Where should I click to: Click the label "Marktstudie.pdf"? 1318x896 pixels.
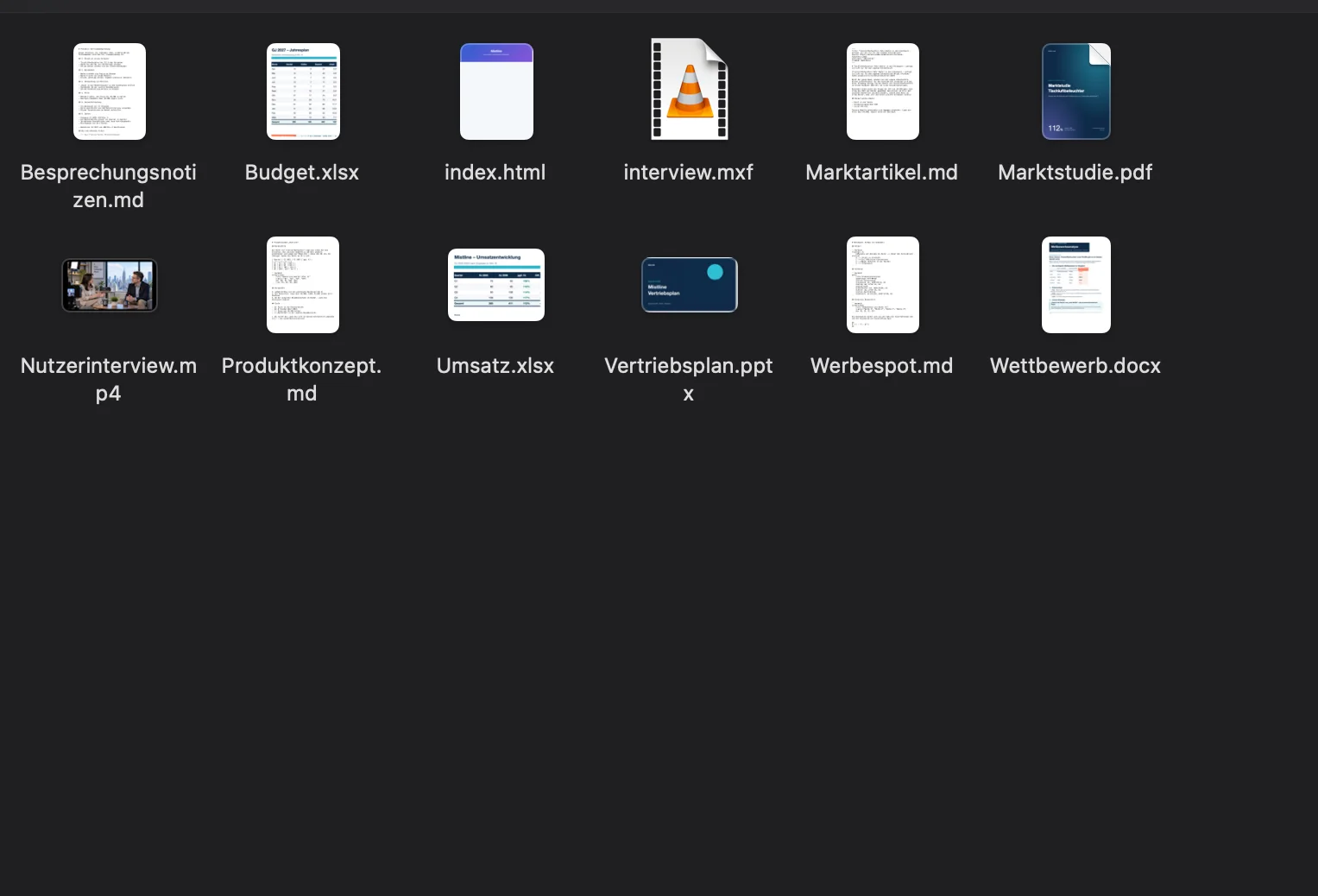click(x=1075, y=172)
